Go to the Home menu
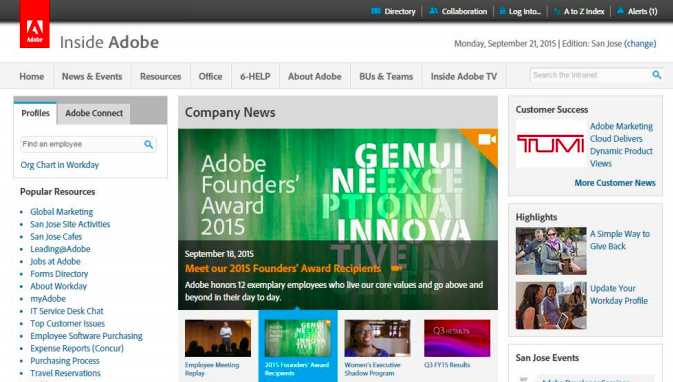 32,76
